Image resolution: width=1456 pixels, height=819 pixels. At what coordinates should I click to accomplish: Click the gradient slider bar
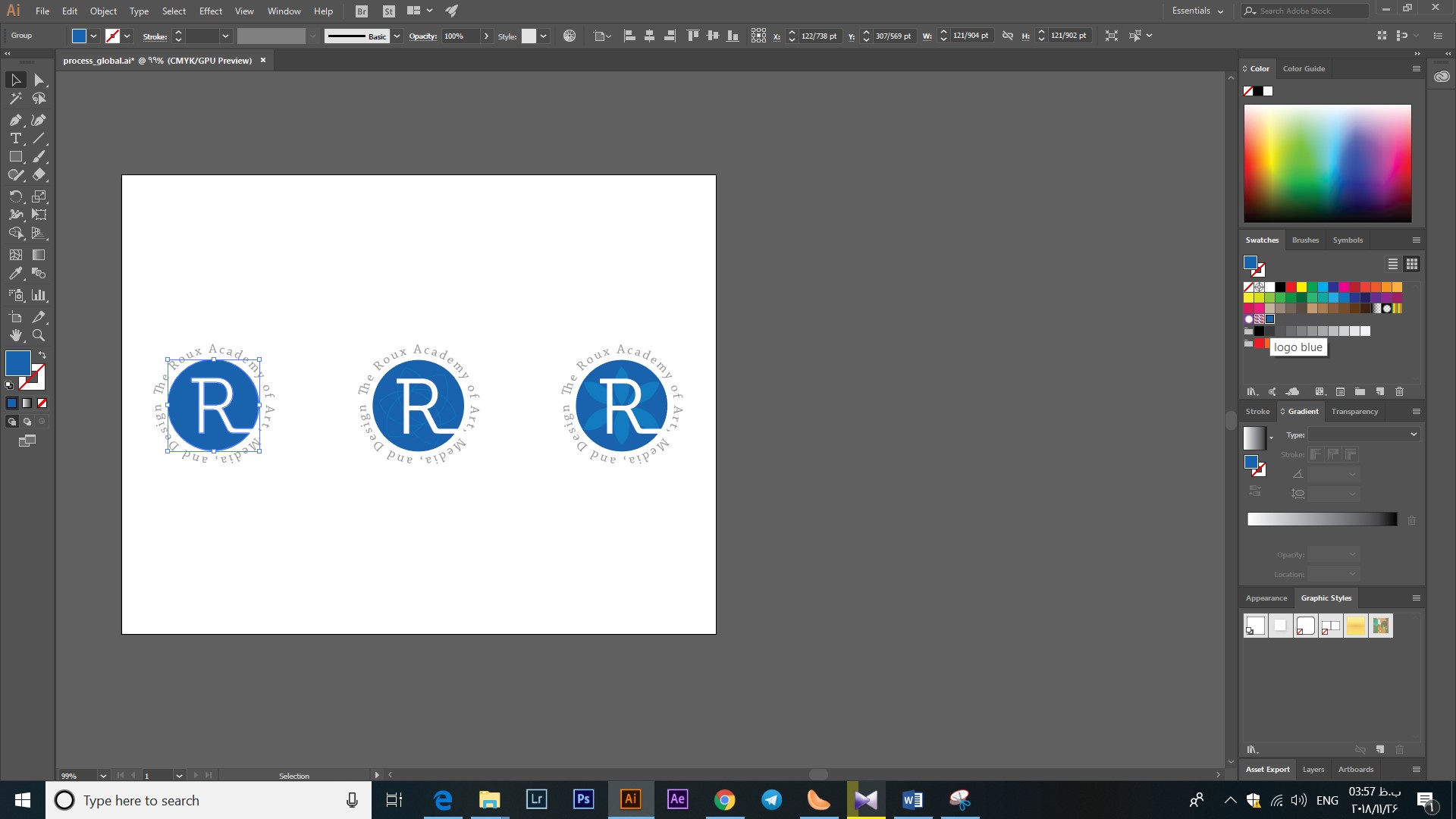[1322, 519]
